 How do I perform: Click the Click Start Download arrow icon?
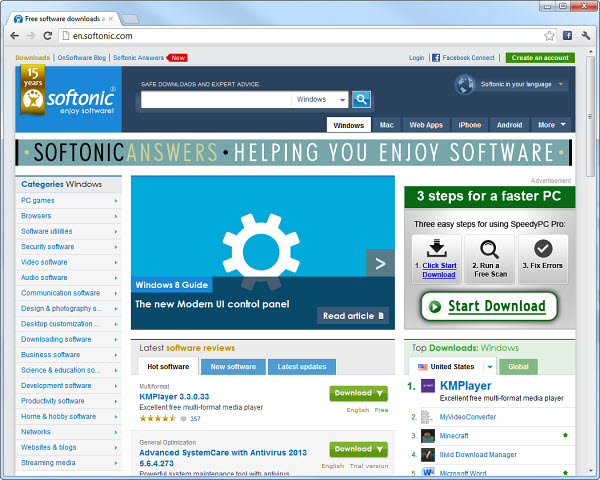tap(436, 247)
